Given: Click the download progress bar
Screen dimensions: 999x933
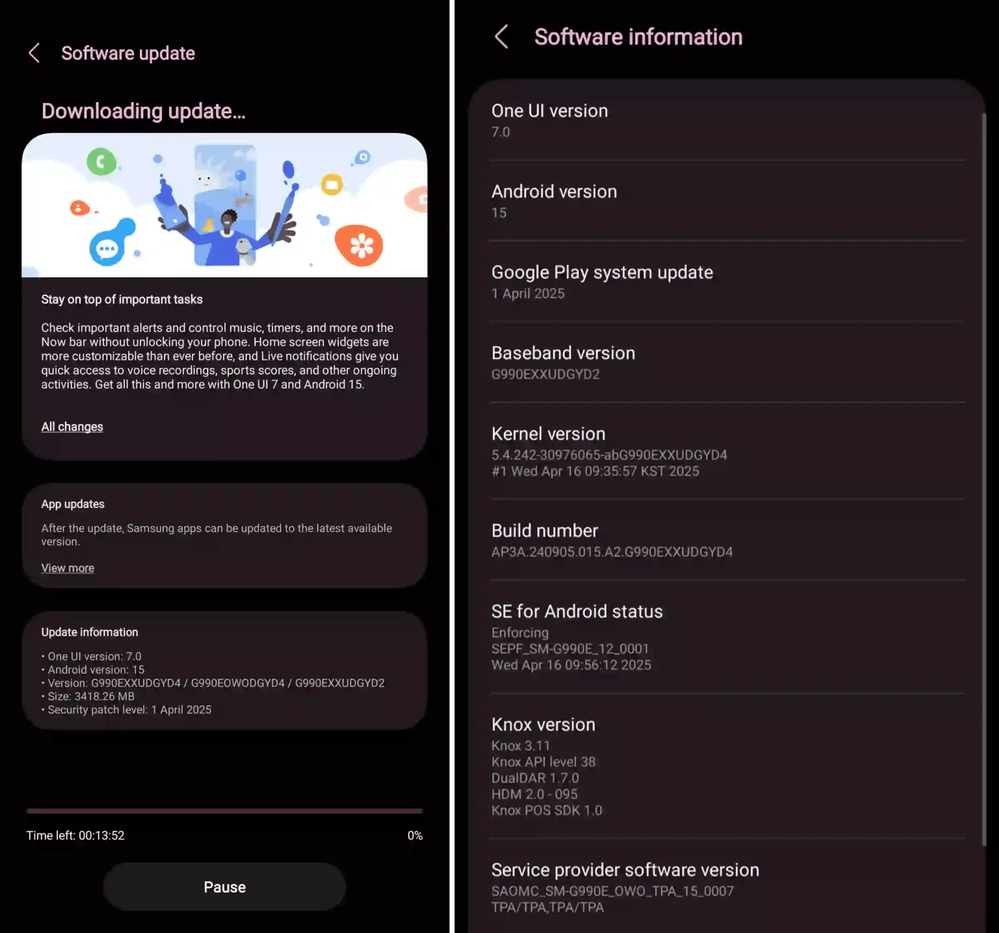Looking at the screenshot, I should point(224,811).
